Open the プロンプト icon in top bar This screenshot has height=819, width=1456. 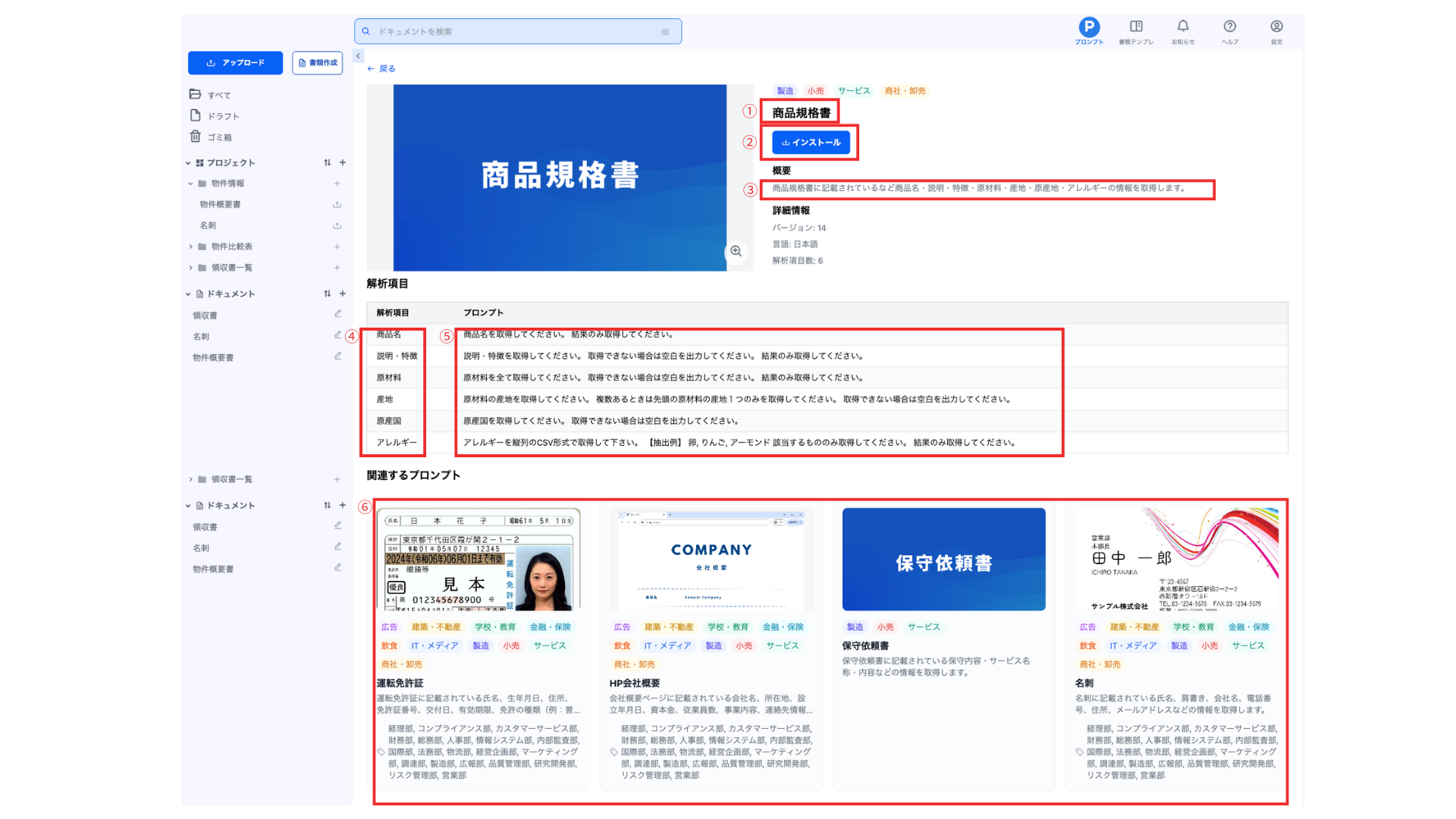click(1089, 28)
